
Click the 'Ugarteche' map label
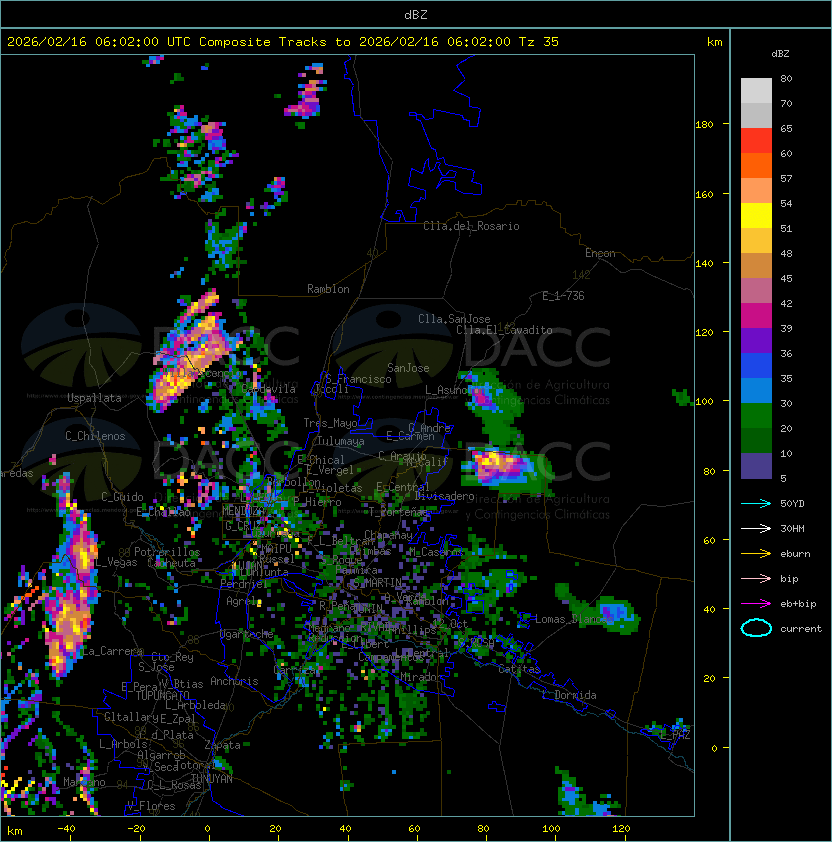247,635
